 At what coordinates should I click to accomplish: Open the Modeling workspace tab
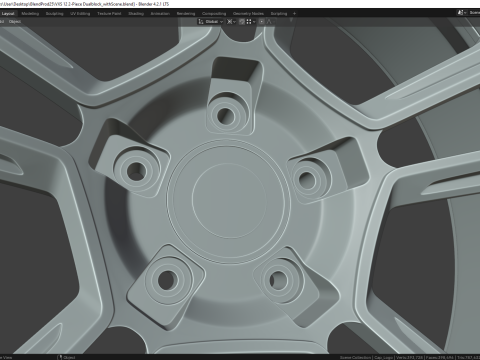tap(30, 14)
